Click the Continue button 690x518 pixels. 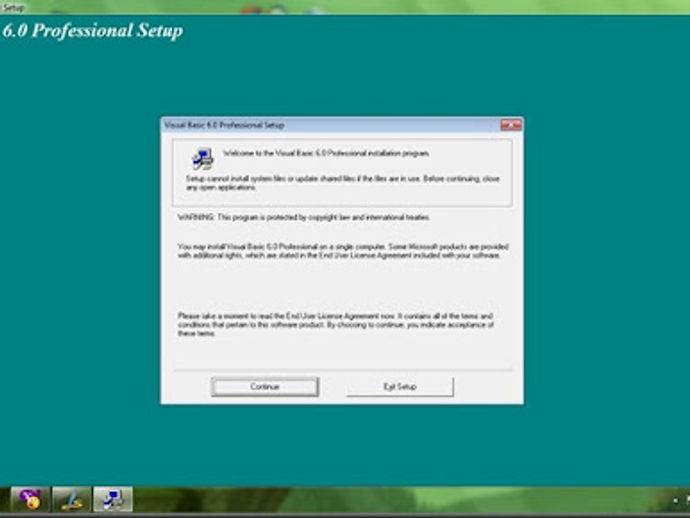pos(264,386)
